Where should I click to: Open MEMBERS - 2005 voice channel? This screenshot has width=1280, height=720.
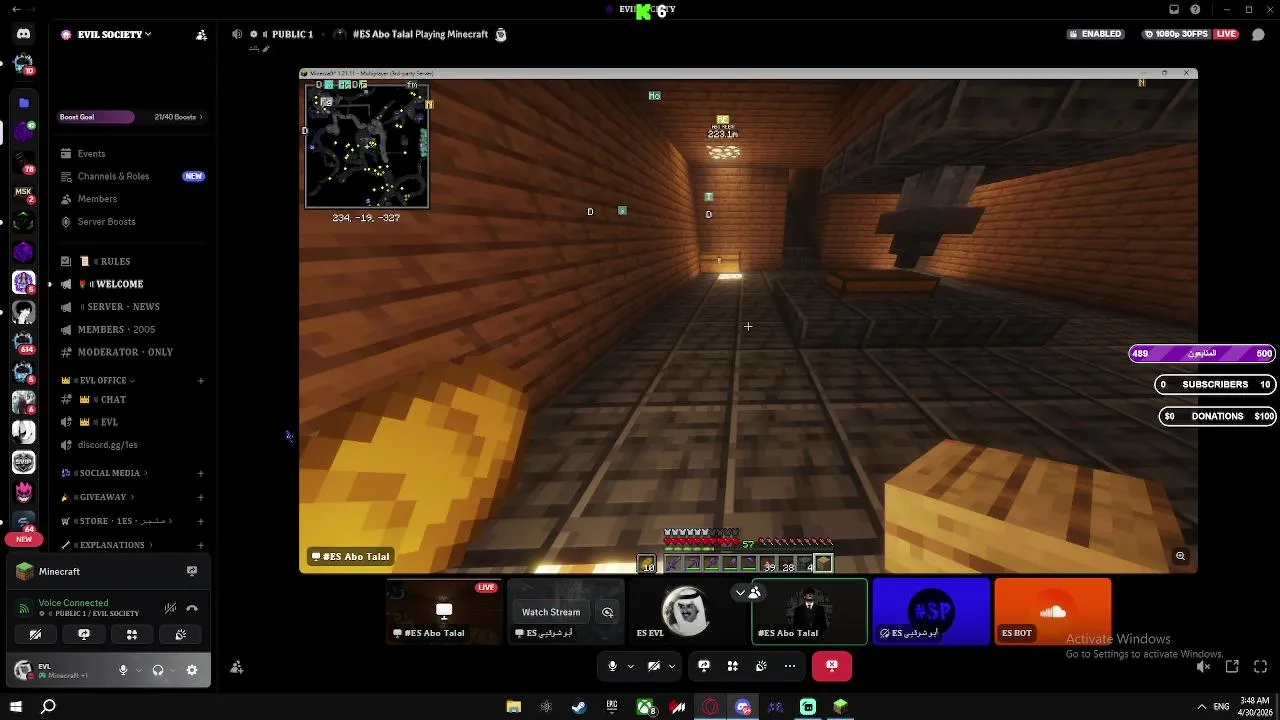132,329
